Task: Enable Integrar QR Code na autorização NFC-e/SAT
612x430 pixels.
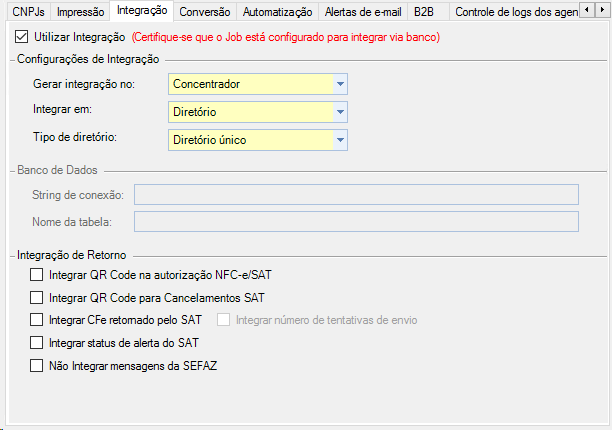Action: (37, 274)
